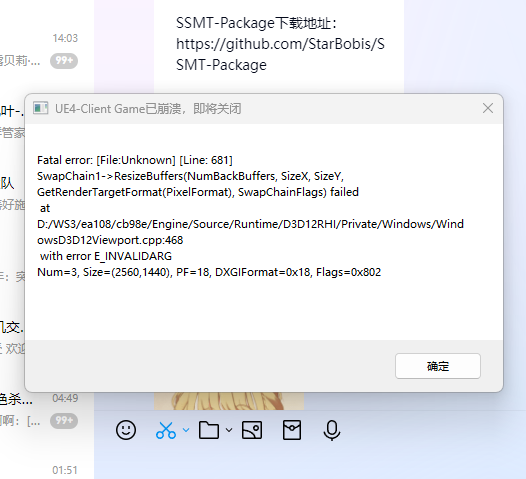526x479 pixels.
Task: Click the 'WindowsD3D12Viewport.cpp:468' path text
Action: [250, 232]
